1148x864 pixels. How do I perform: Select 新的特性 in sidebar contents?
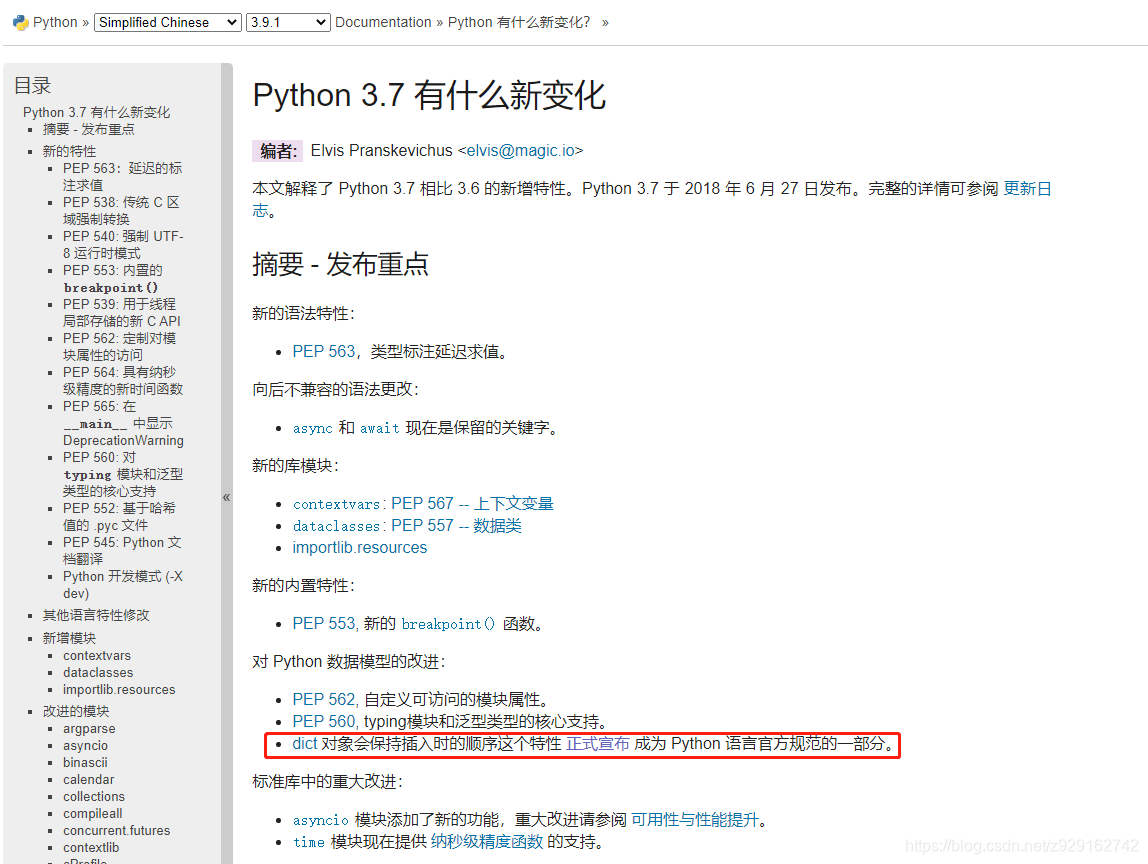70,151
